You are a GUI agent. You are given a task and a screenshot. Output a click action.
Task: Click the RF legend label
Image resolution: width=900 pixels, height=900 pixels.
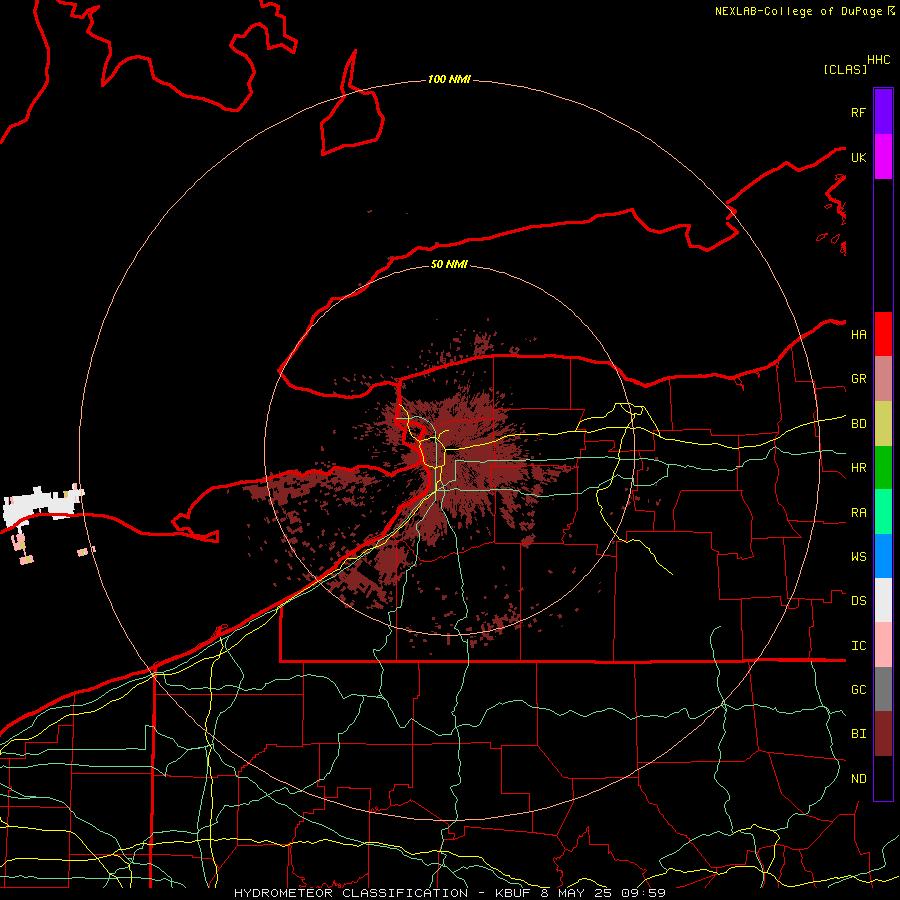click(858, 113)
